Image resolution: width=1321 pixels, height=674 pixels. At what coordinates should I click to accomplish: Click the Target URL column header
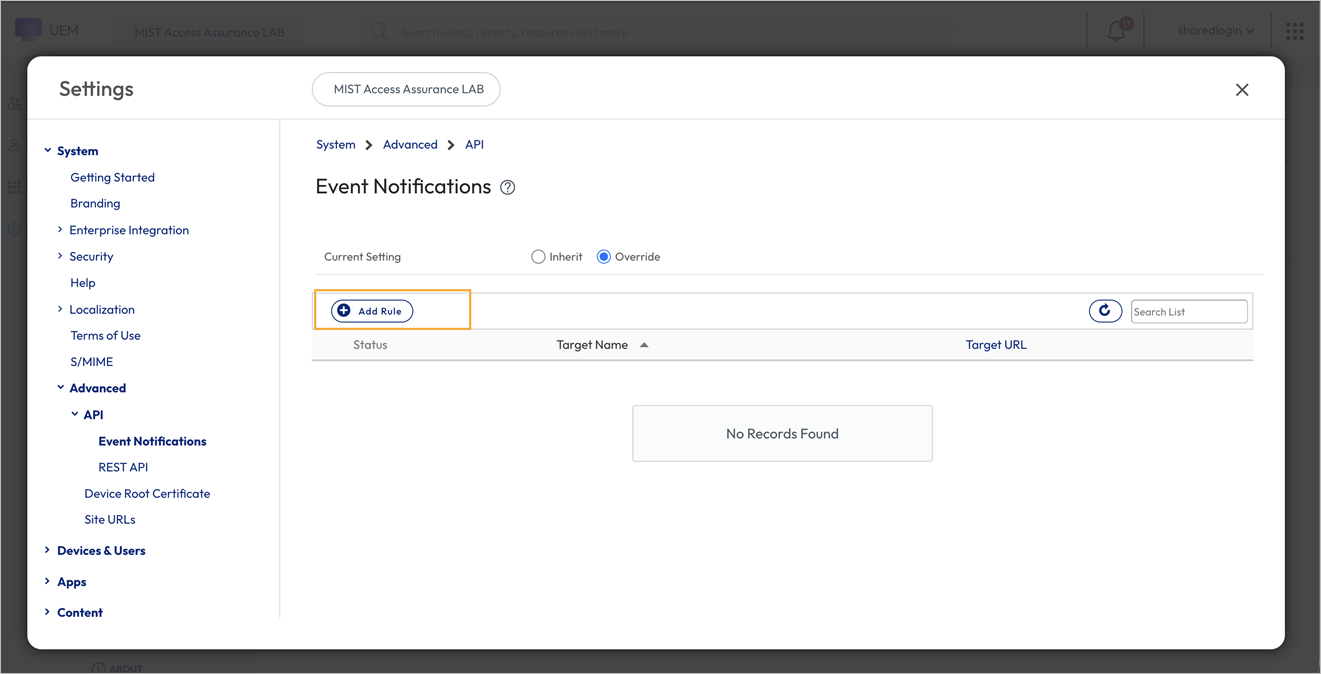tap(996, 345)
